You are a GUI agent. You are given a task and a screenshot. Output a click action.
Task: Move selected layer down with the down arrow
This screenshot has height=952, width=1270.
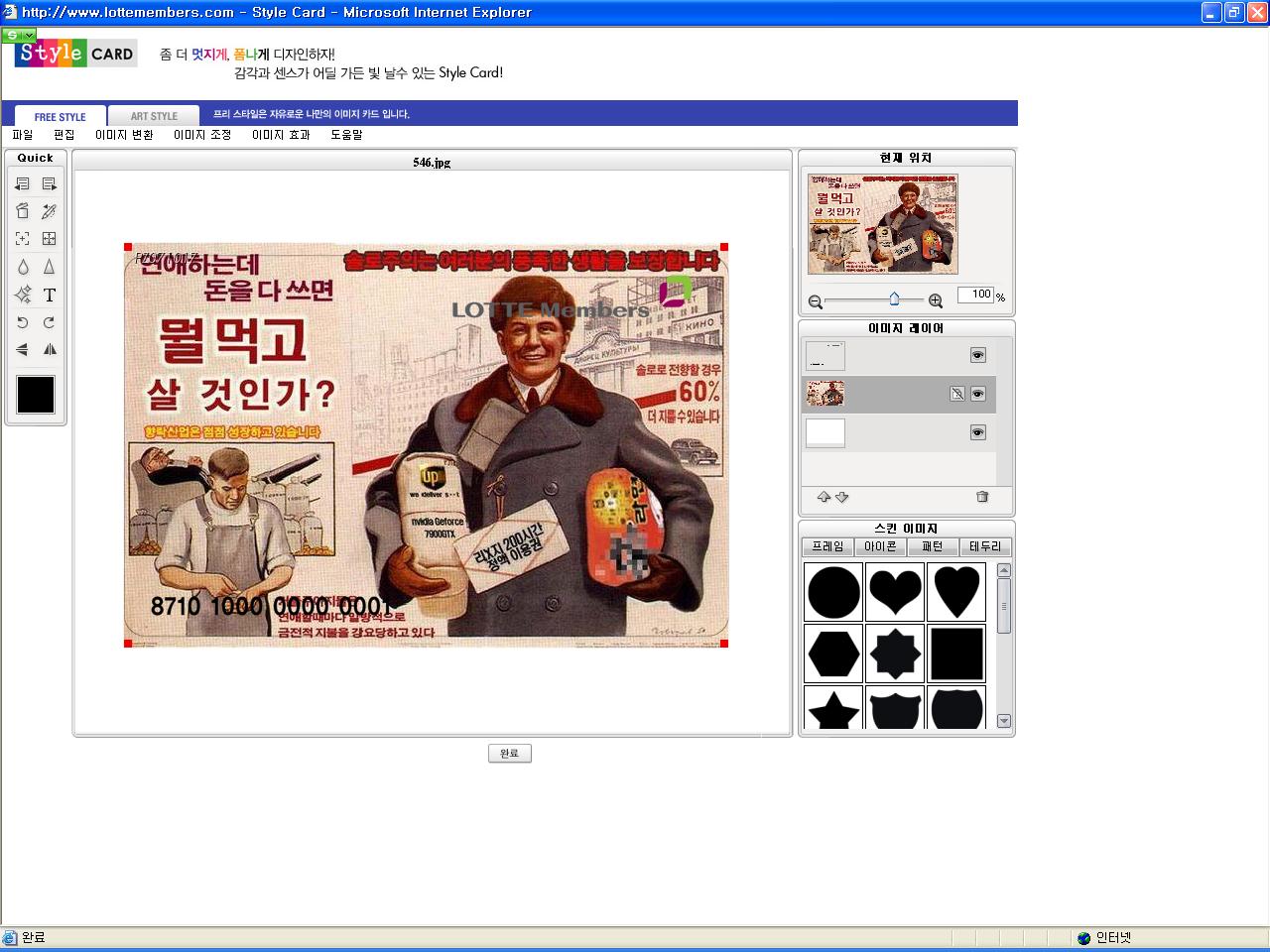pos(841,497)
